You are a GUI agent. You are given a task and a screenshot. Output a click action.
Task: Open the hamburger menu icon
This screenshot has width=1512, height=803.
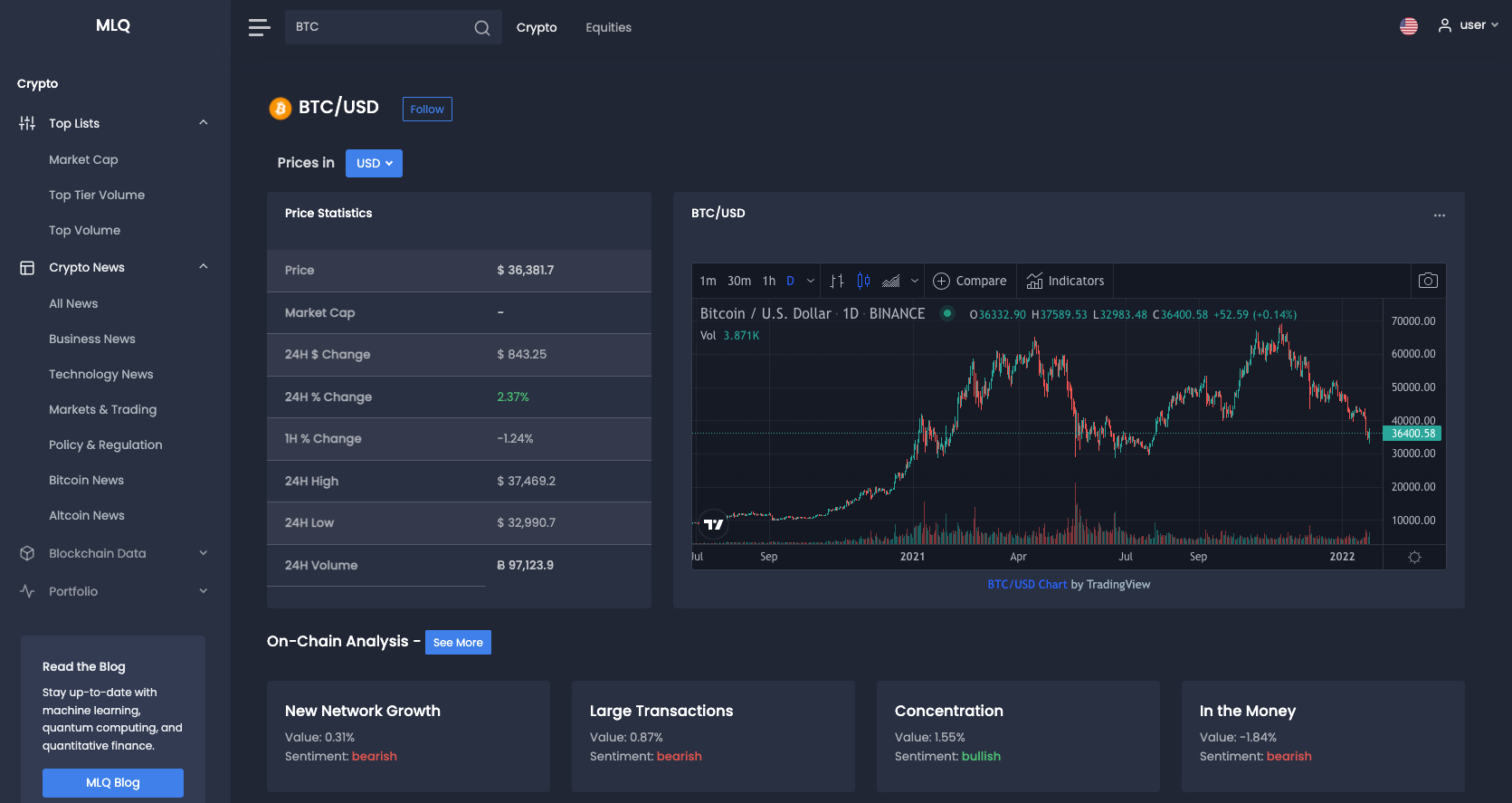tap(260, 27)
